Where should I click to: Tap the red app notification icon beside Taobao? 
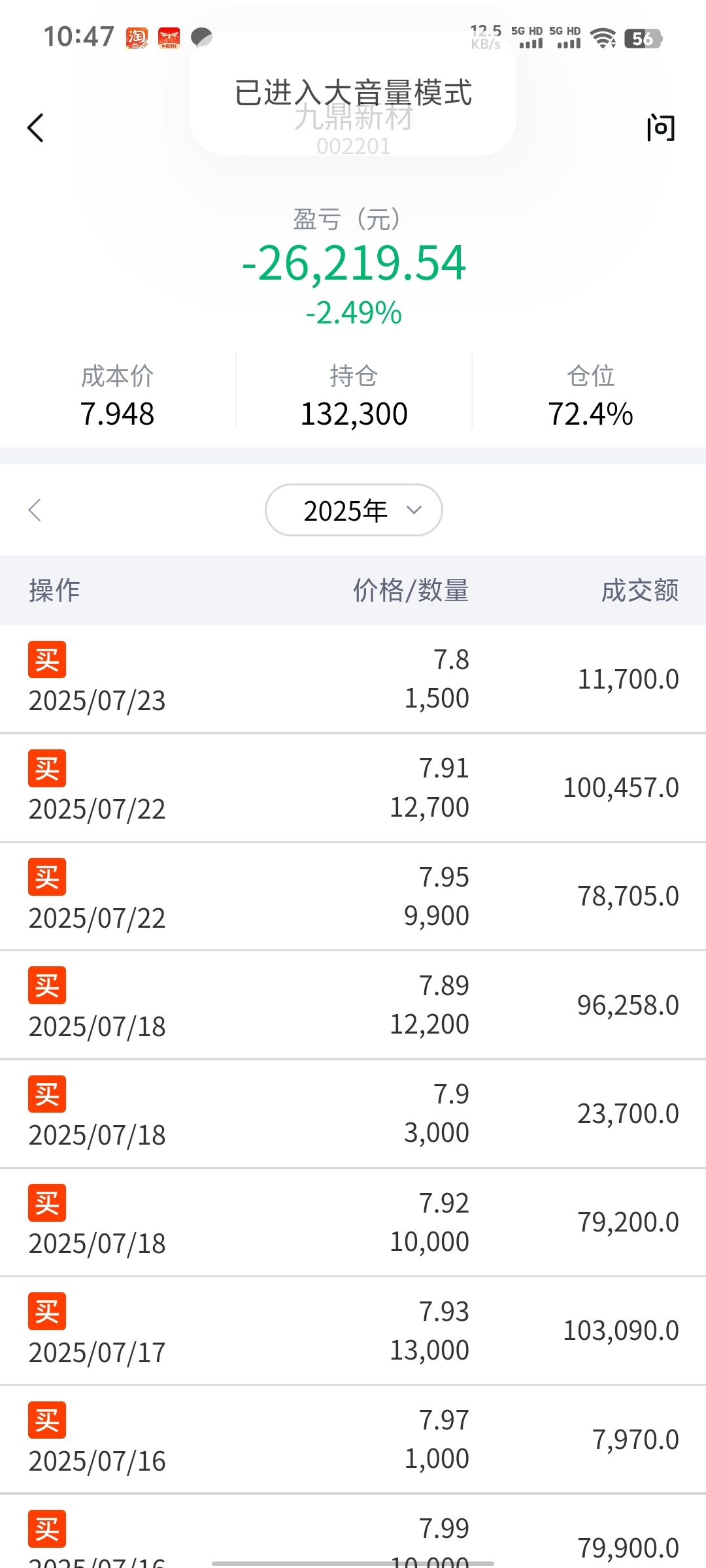pos(169,38)
